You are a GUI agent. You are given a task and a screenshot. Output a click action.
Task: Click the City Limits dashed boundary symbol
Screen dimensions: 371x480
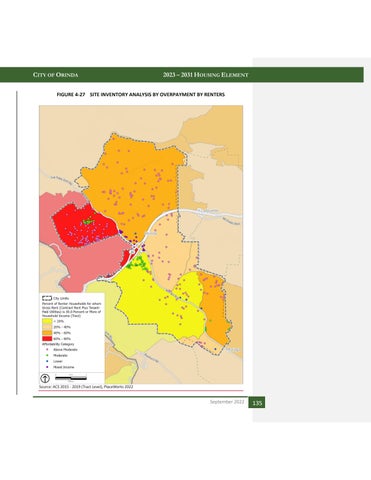point(47,299)
